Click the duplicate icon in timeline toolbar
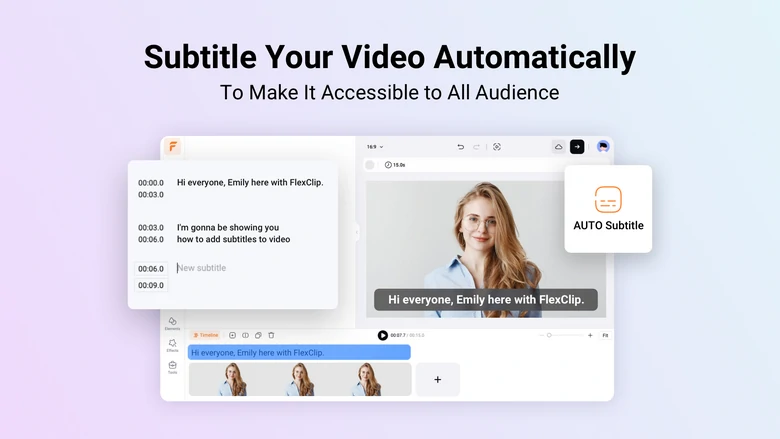 258,335
